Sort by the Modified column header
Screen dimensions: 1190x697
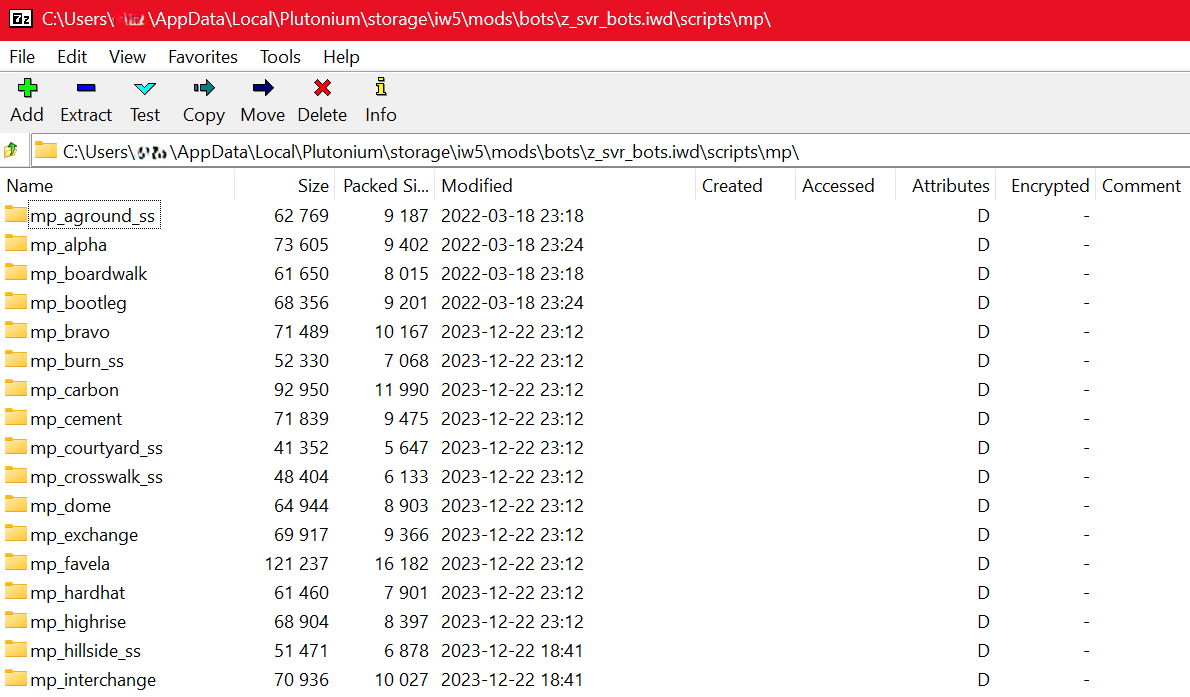[x=565, y=186]
